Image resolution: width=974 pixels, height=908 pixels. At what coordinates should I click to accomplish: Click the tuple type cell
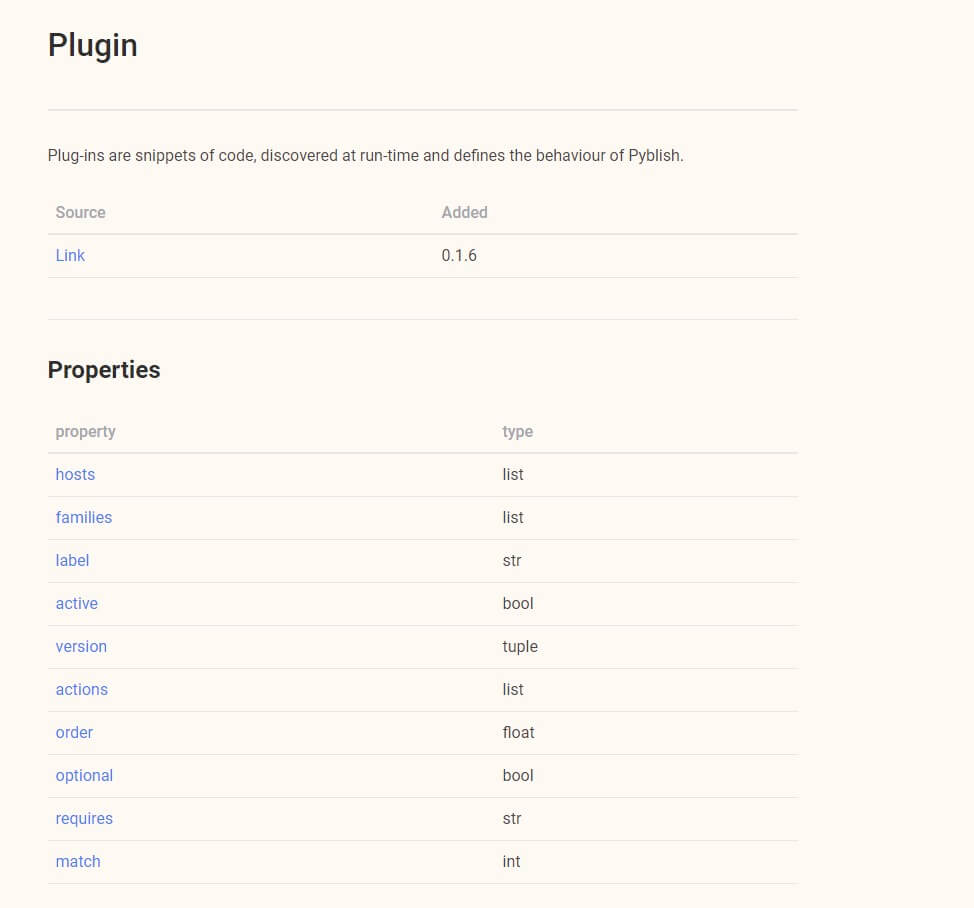[520, 647]
